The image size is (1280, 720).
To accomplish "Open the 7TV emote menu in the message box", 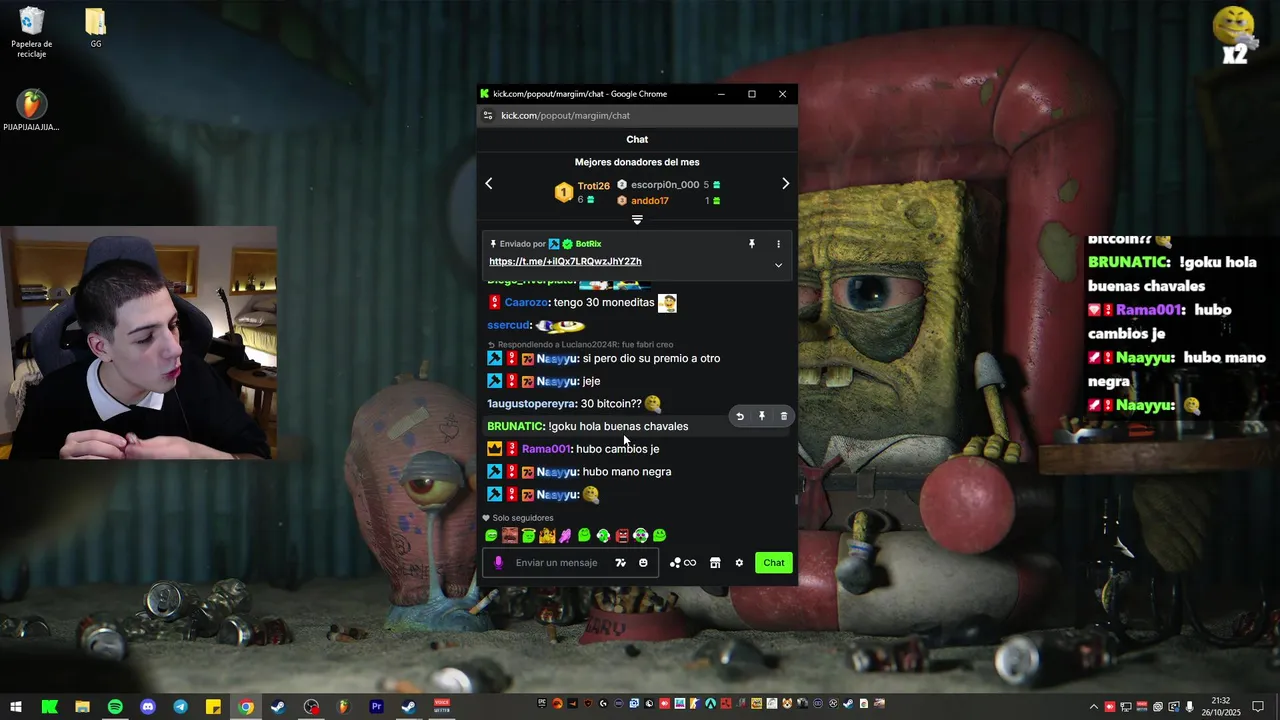I will tap(621, 563).
